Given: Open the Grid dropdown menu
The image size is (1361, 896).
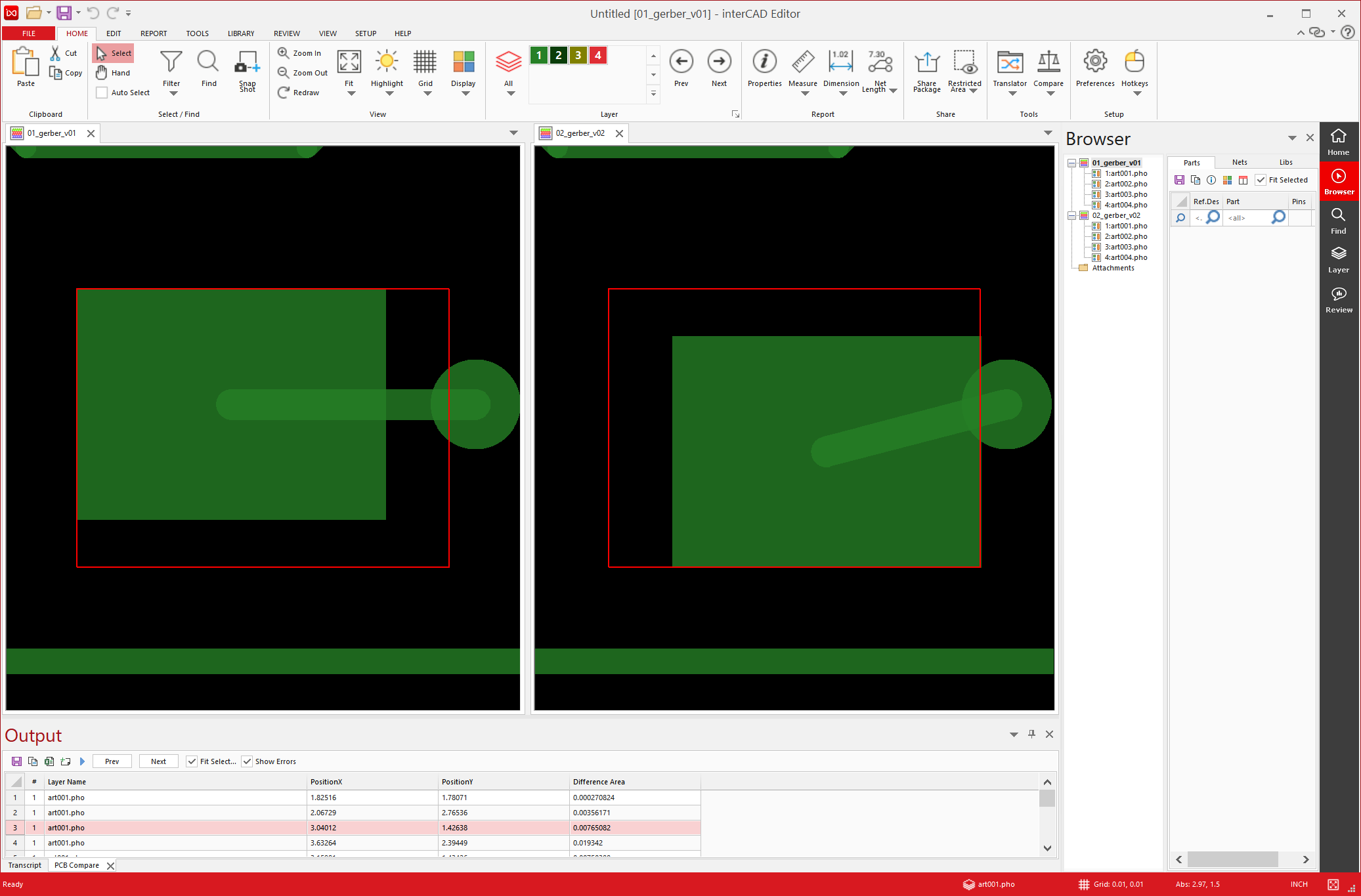Looking at the screenshot, I should (x=427, y=94).
